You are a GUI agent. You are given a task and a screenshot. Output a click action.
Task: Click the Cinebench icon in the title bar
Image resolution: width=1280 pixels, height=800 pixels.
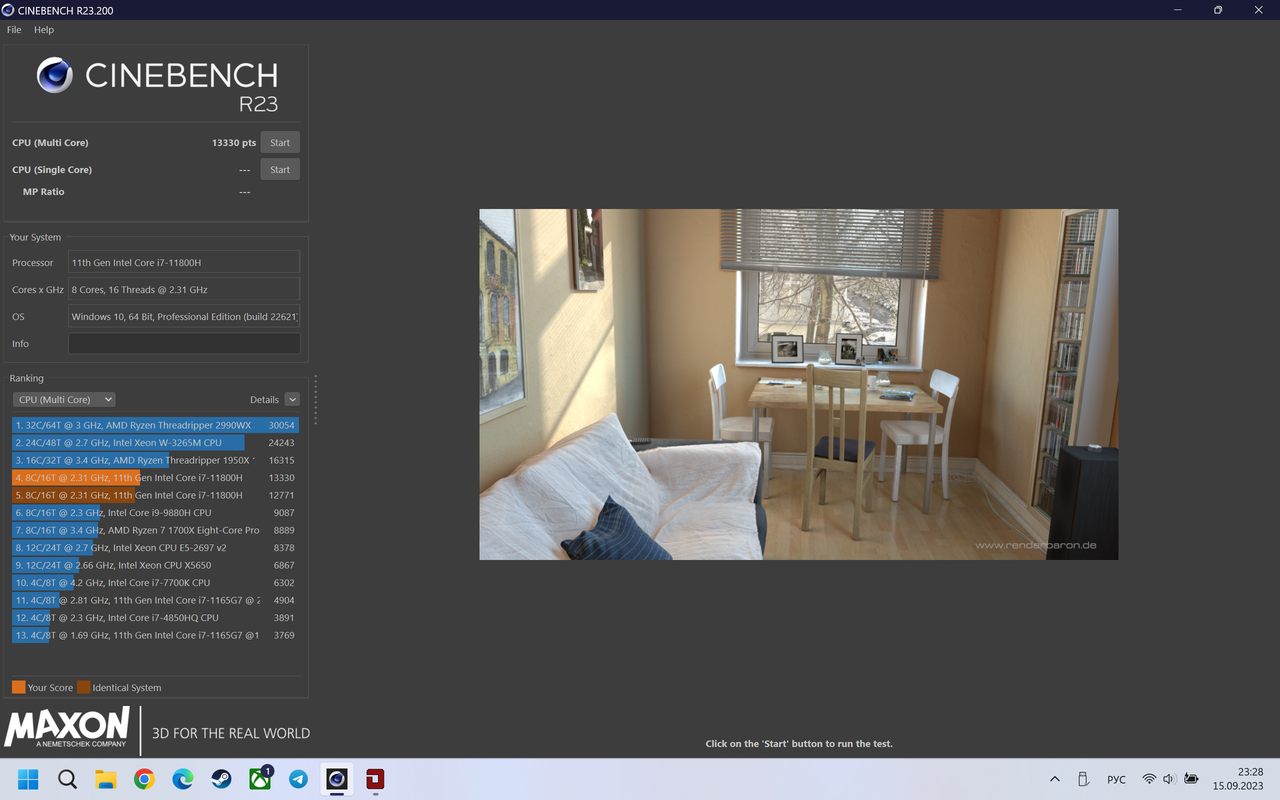[9, 10]
